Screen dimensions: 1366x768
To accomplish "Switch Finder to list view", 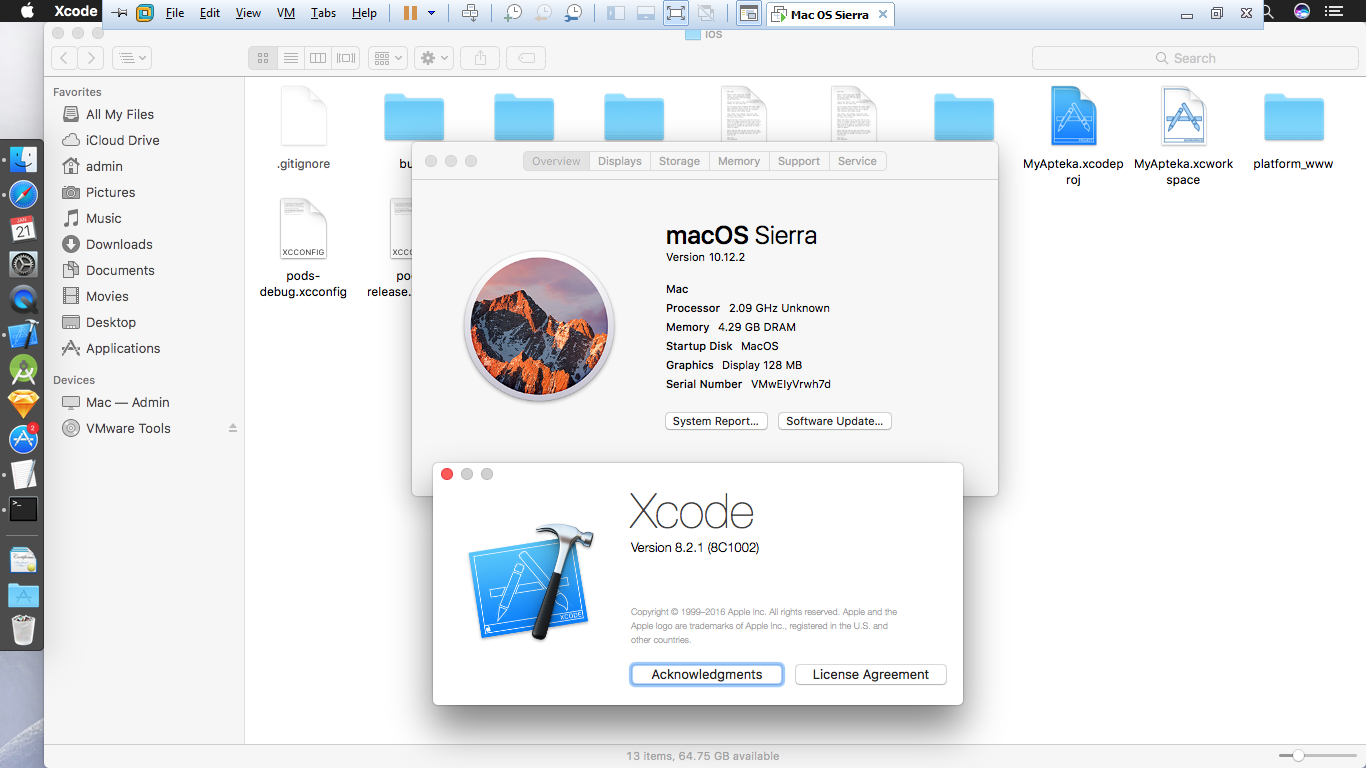I will 290,58.
